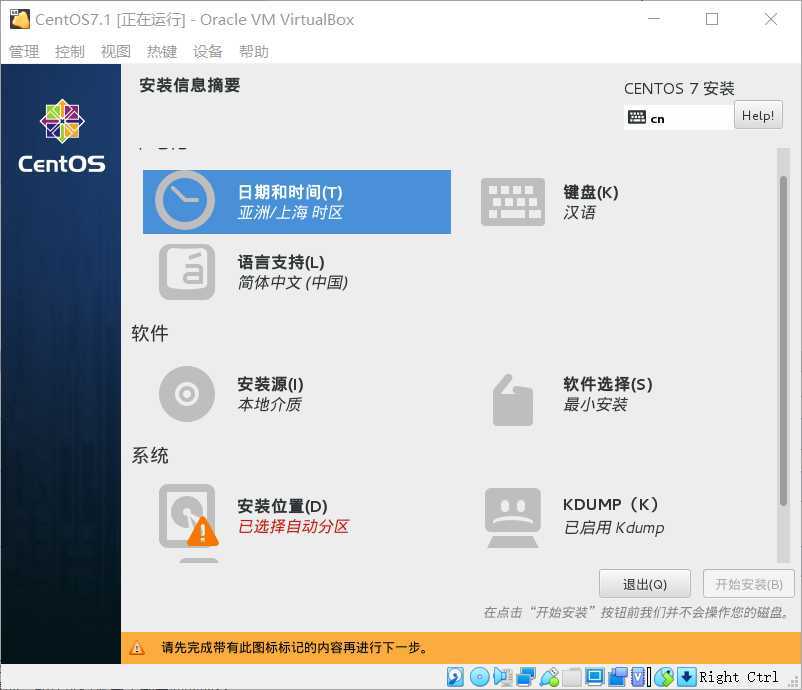
Task: Click the warning triangle in the orange bar
Action: tap(137, 648)
